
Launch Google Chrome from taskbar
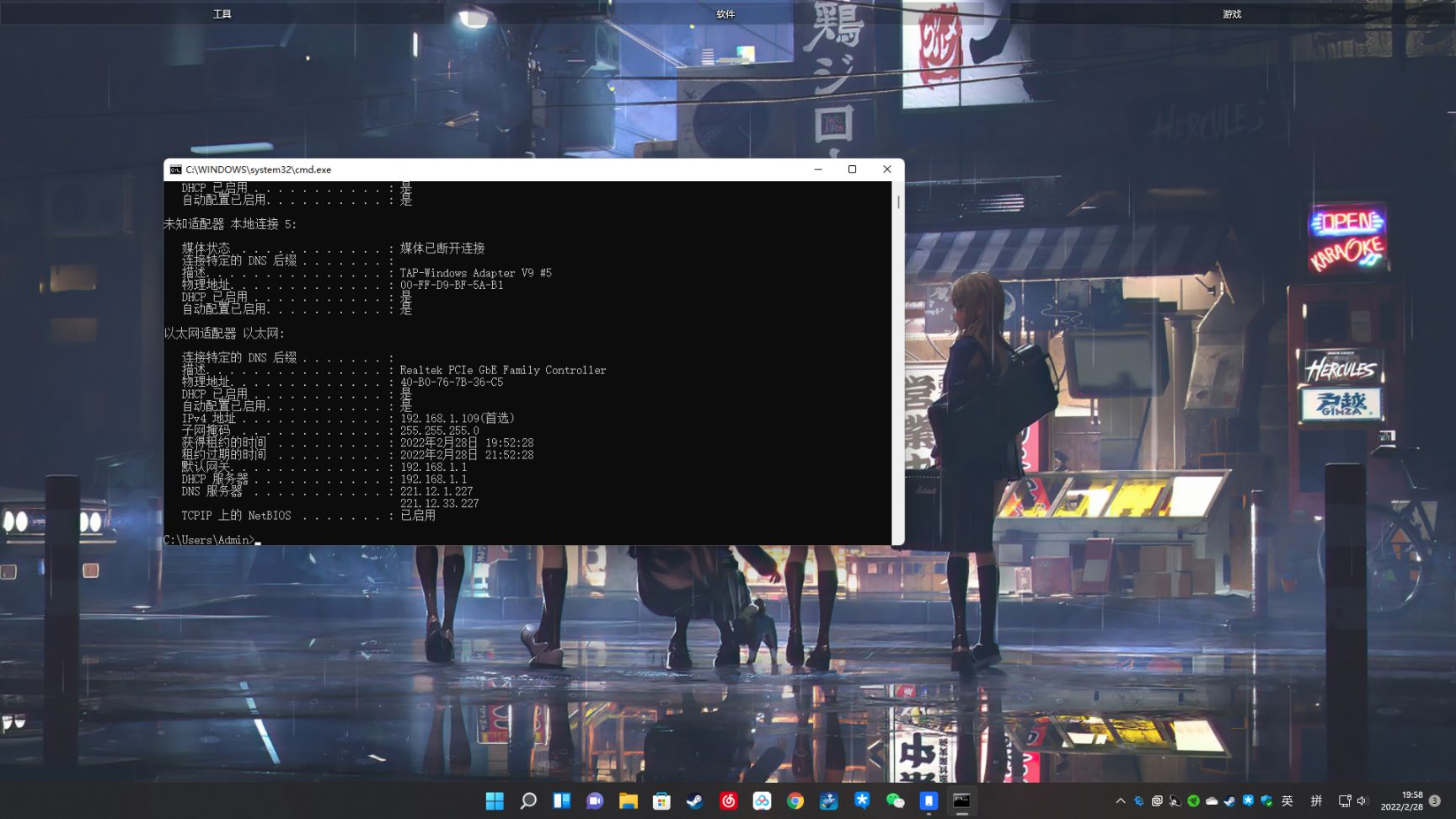pos(795,800)
